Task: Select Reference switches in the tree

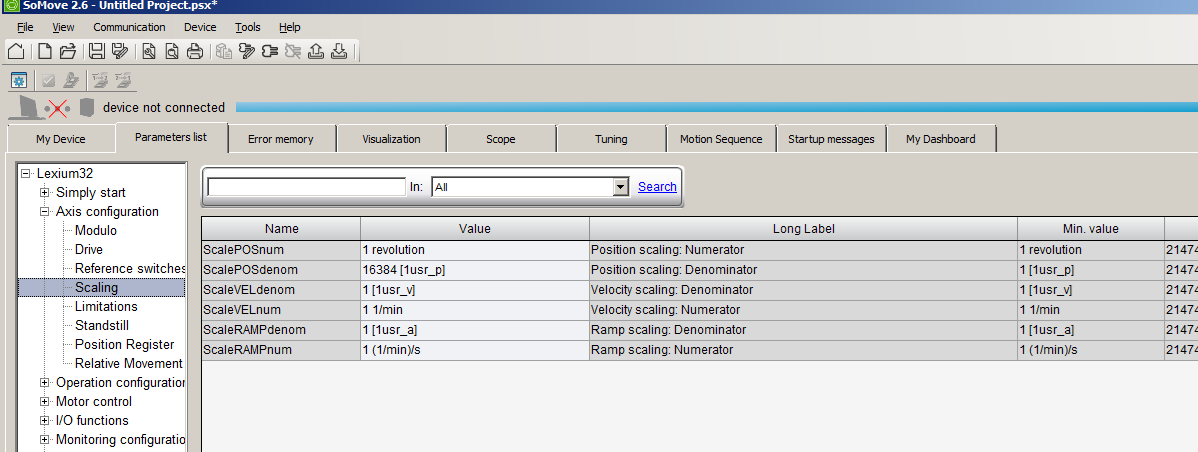Action: point(130,269)
